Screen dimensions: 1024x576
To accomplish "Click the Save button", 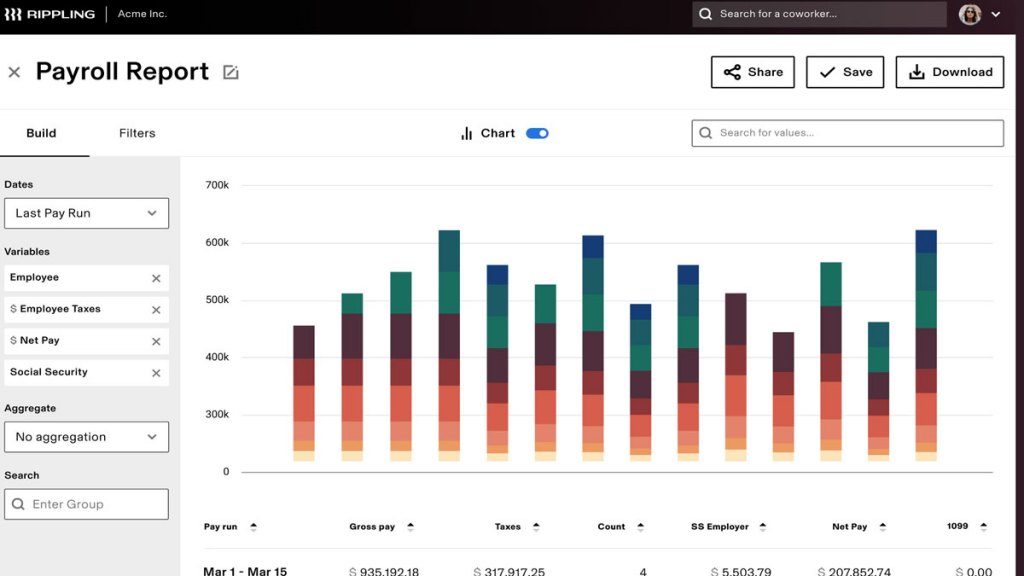I will tap(845, 71).
